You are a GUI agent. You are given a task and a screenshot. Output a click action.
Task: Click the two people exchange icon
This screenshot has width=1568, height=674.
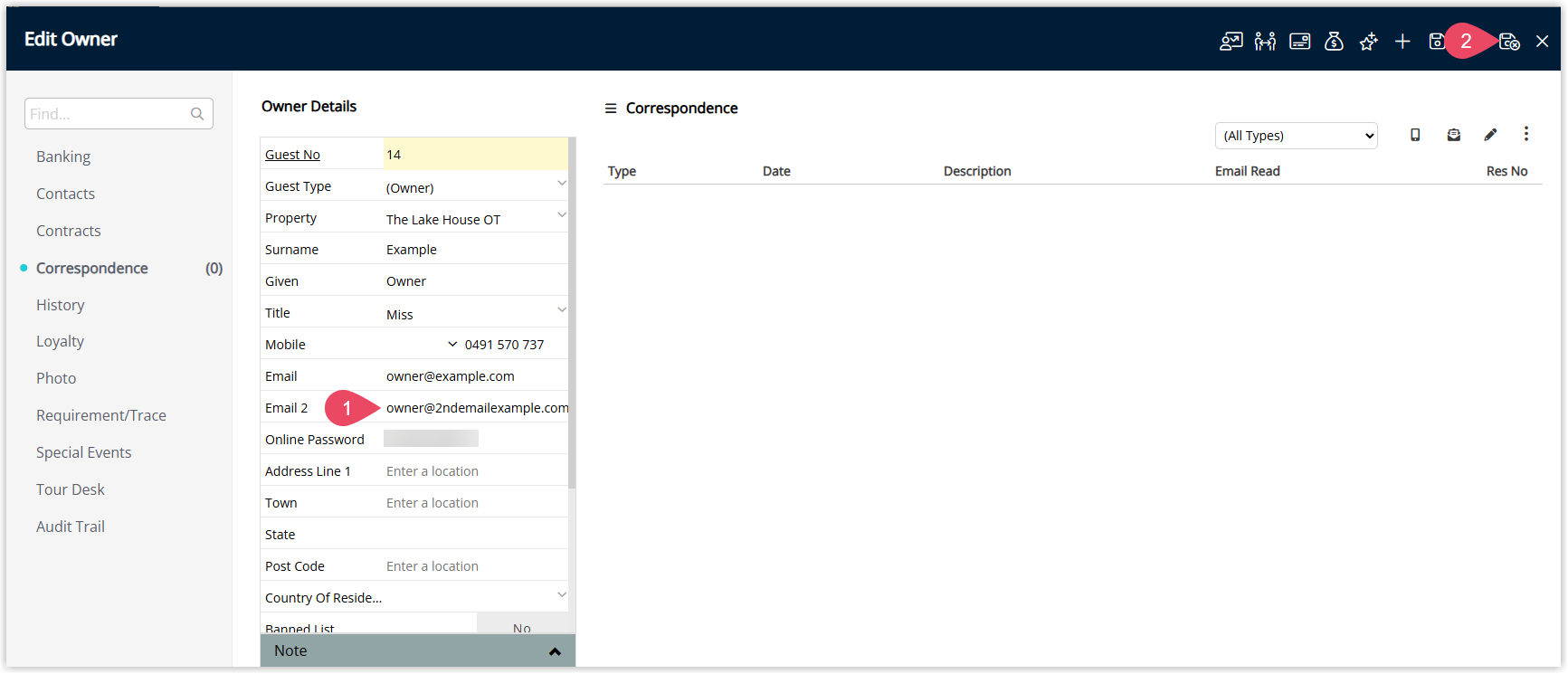click(x=1265, y=41)
